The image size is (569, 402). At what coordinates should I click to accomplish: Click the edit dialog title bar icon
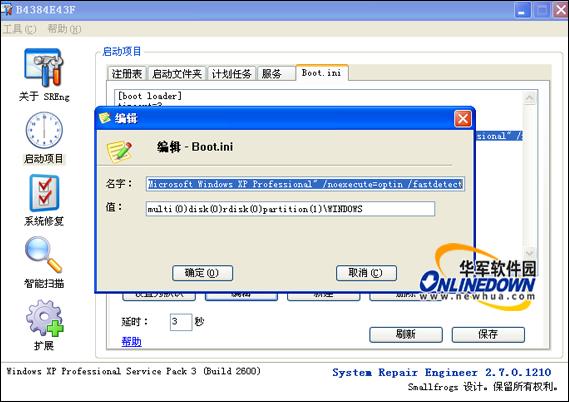coord(105,118)
